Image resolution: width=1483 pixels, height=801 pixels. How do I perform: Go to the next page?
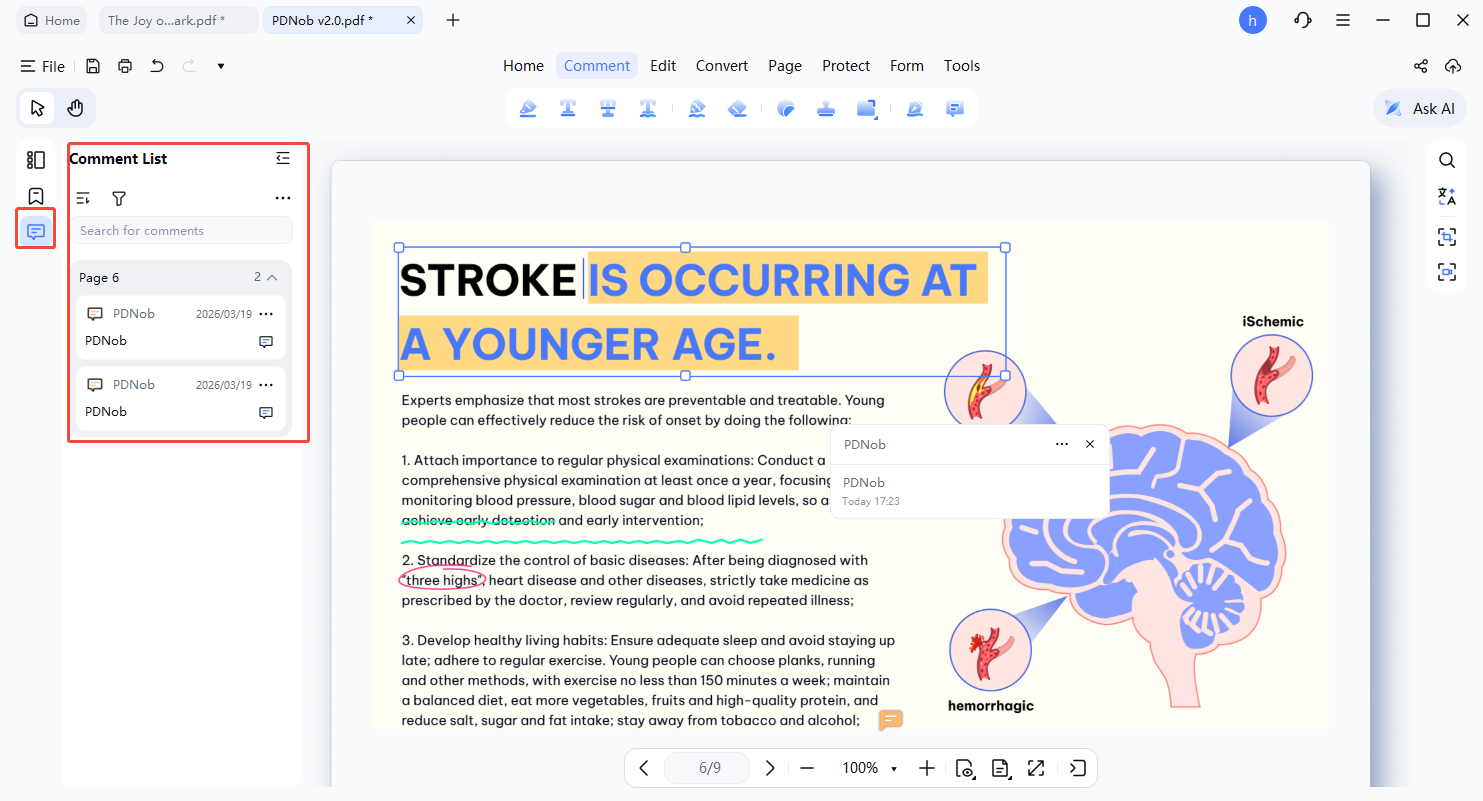770,768
